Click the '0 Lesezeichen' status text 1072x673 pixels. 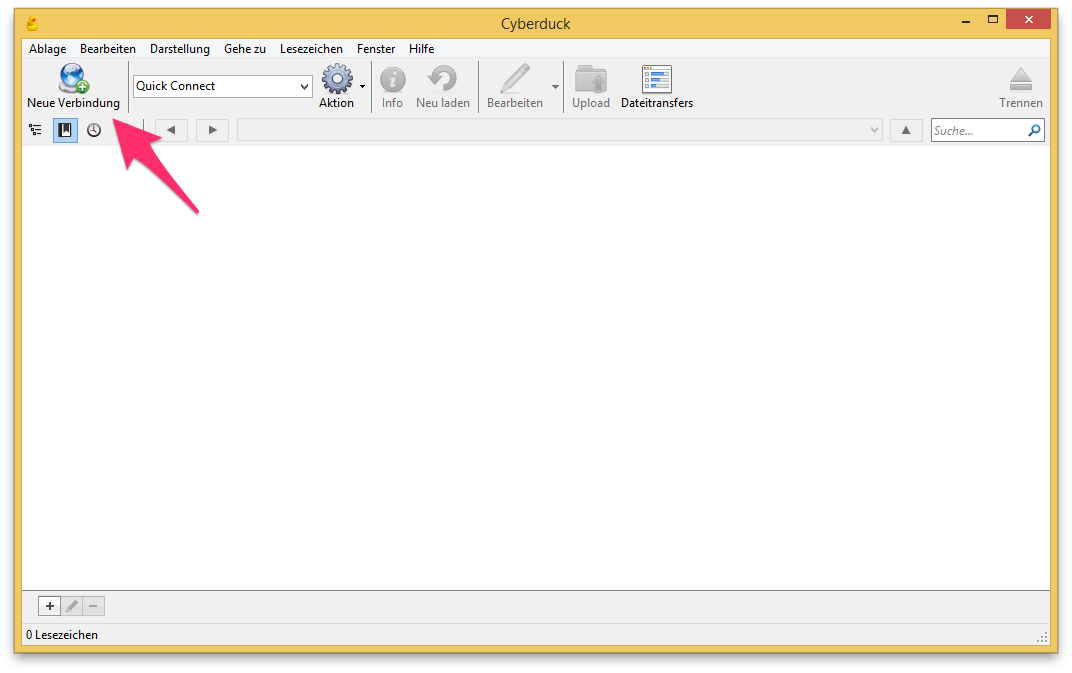[x=62, y=635]
